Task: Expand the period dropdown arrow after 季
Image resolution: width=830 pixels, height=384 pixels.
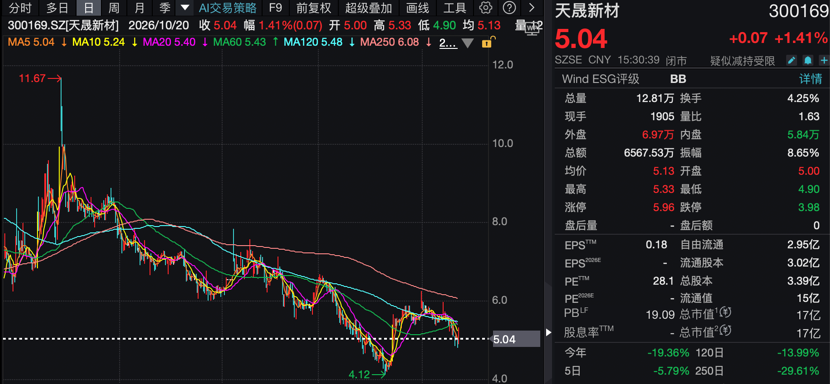Action: (184, 7)
